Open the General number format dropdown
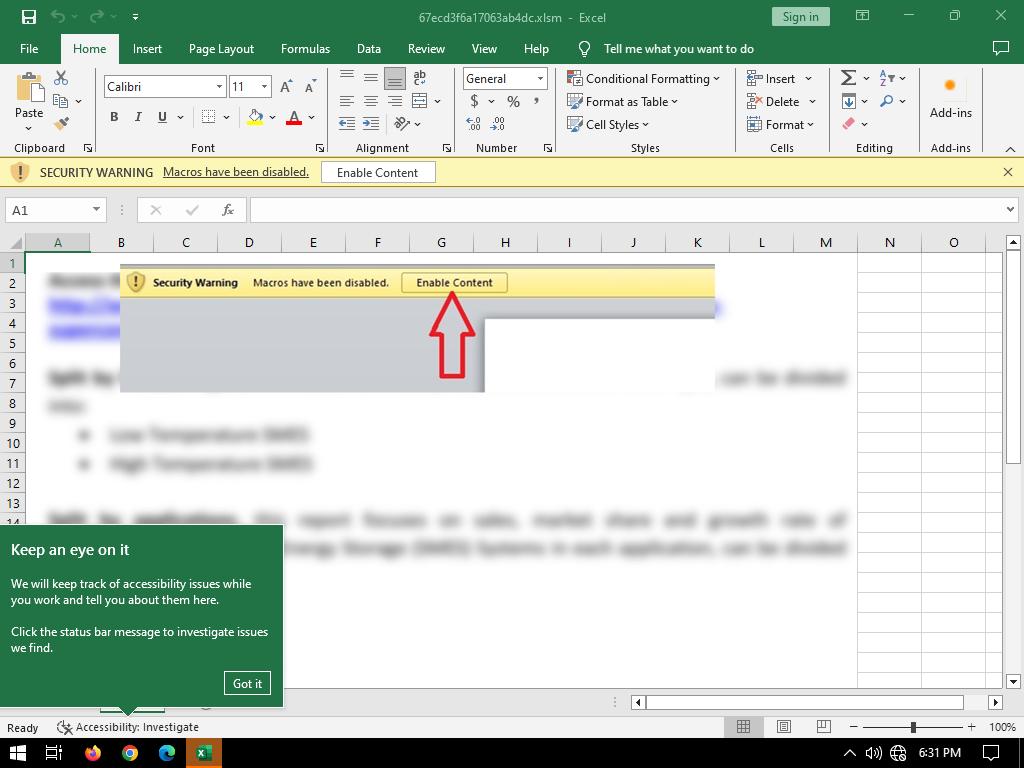This screenshot has height=768, width=1024. (540, 79)
